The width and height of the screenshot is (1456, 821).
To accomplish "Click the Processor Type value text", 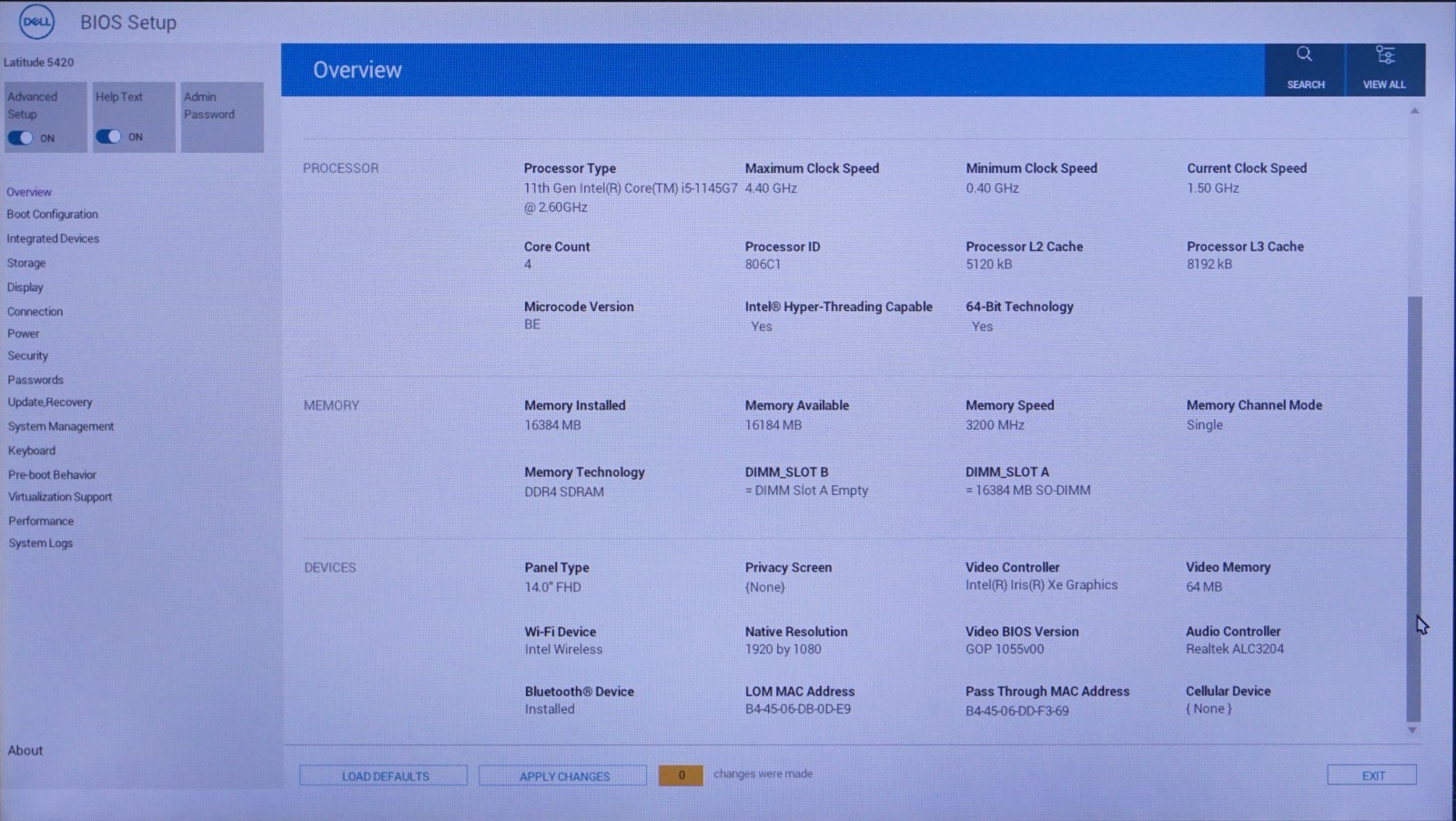I will click(631, 198).
